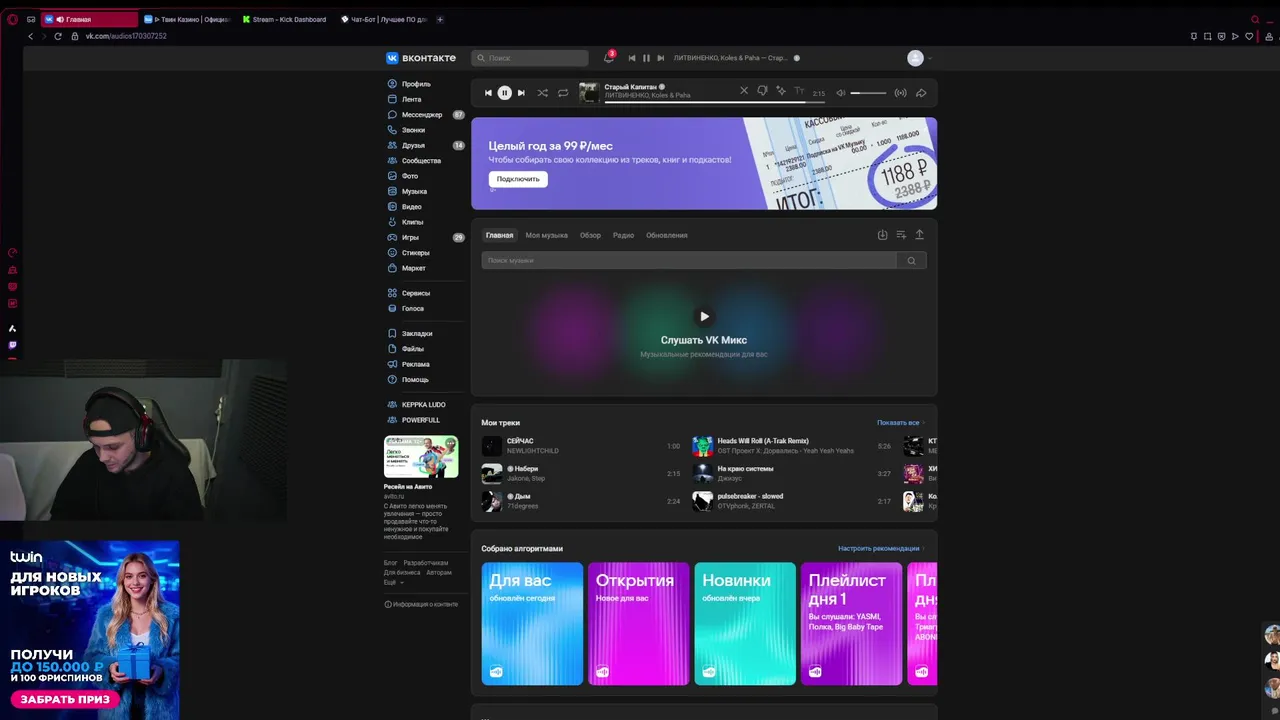This screenshot has height=720, width=1280.
Task: Open Помощь in the left sidebar
Action: click(415, 380)
